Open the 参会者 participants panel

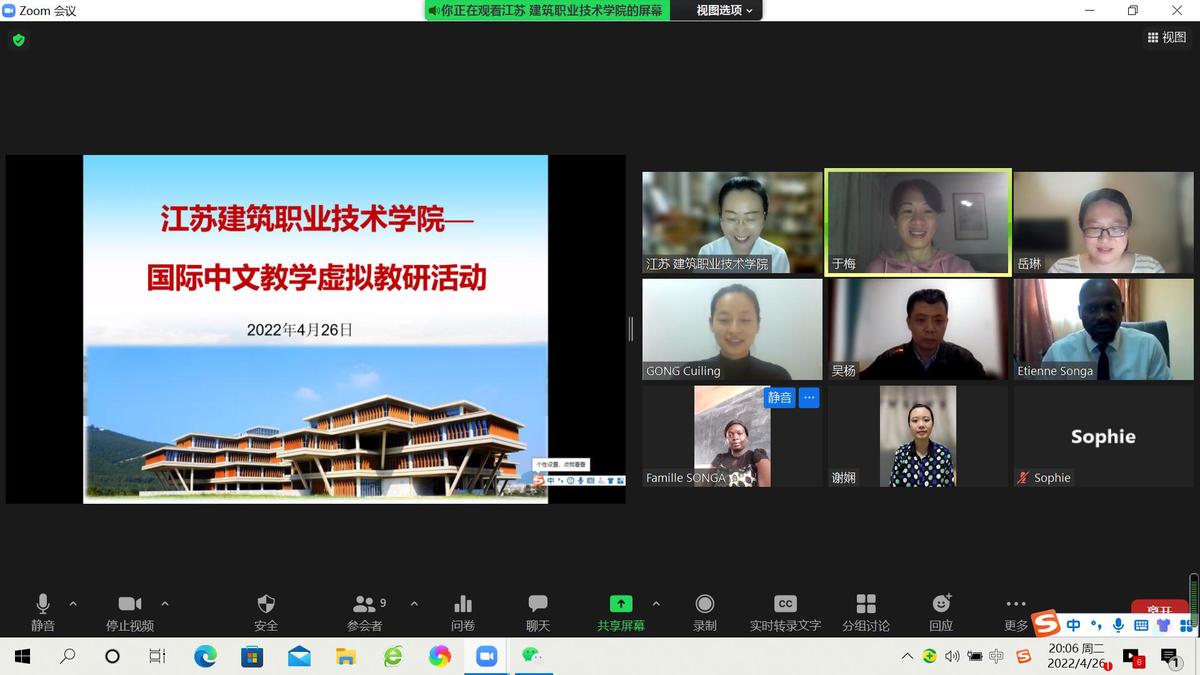point(365,611)
